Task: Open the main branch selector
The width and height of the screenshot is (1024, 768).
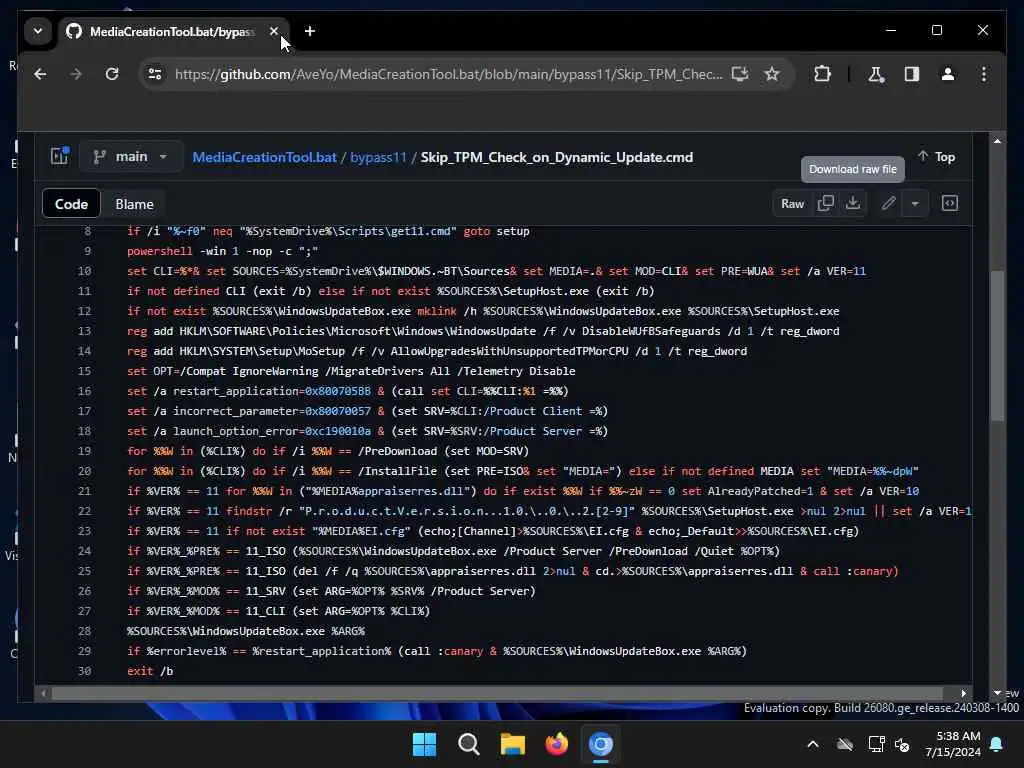Action: [x=131, y=157]
